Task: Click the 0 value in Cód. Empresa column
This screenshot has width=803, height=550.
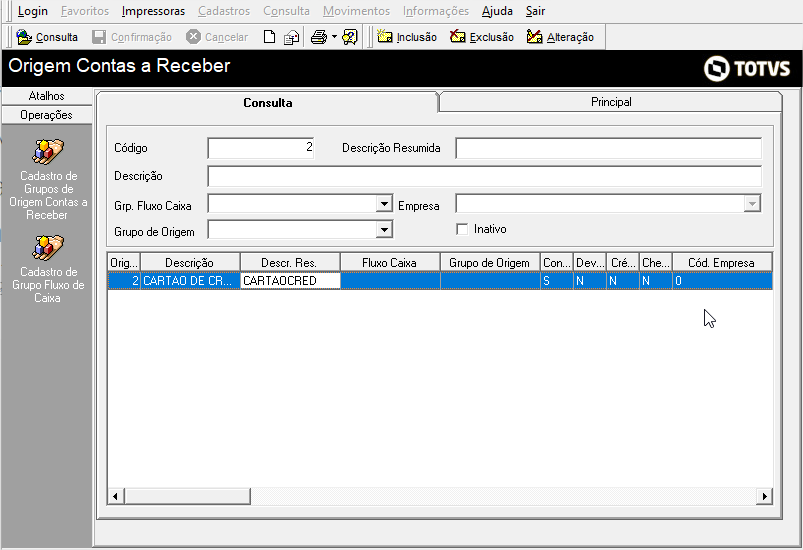Action: click(722, 281)
